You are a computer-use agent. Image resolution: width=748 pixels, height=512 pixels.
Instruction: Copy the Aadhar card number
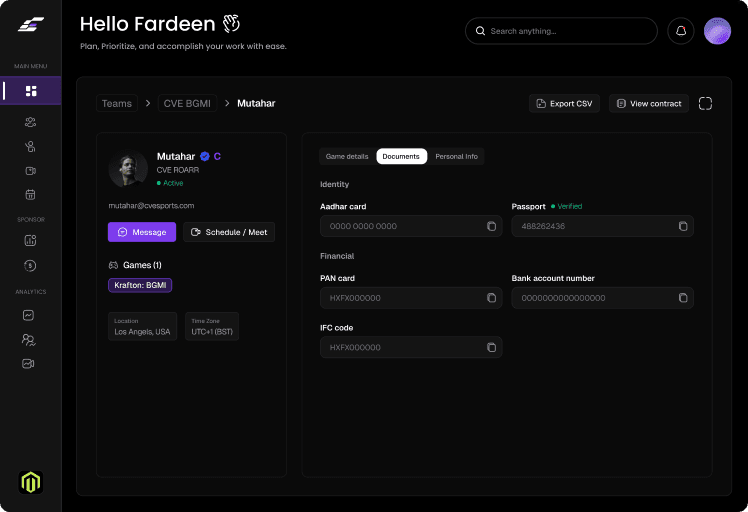click(x=491, y=226)
